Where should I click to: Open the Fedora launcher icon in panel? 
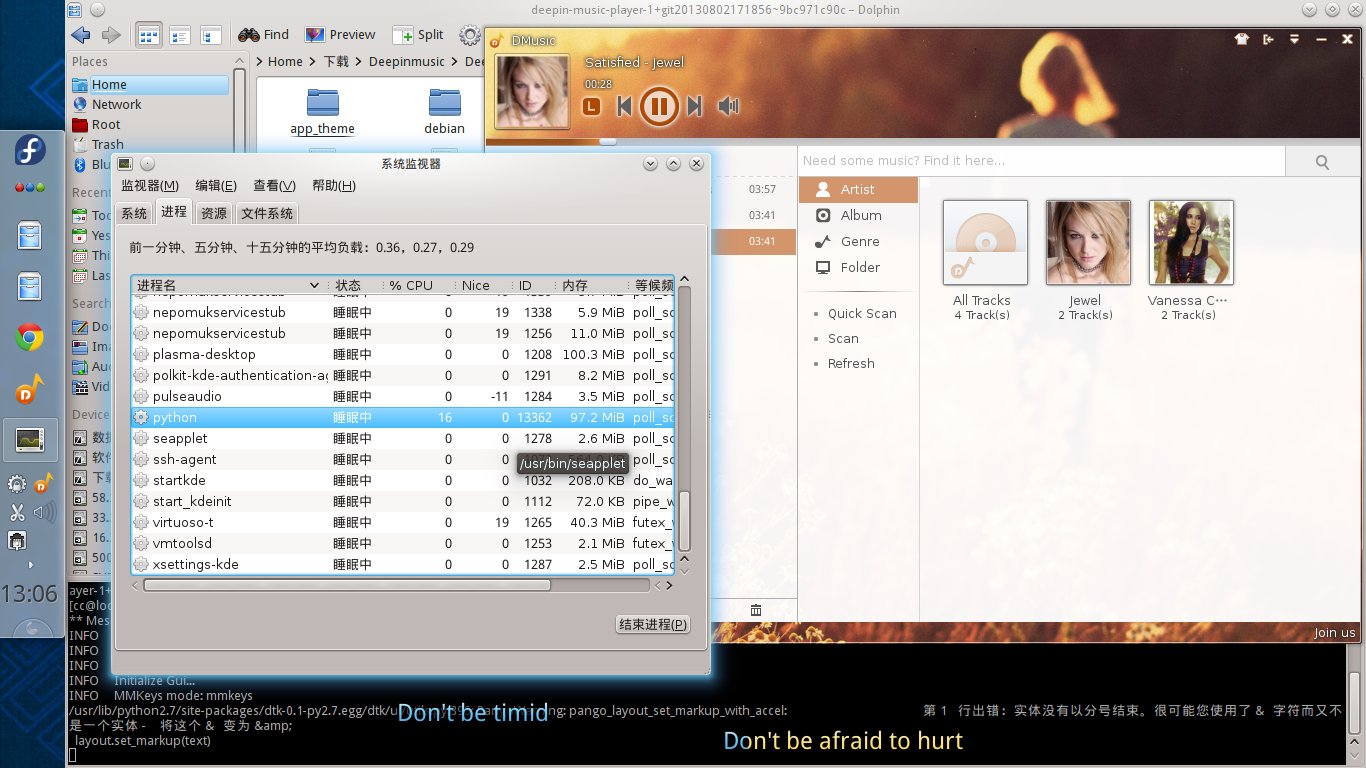click(x=30, y=152)
